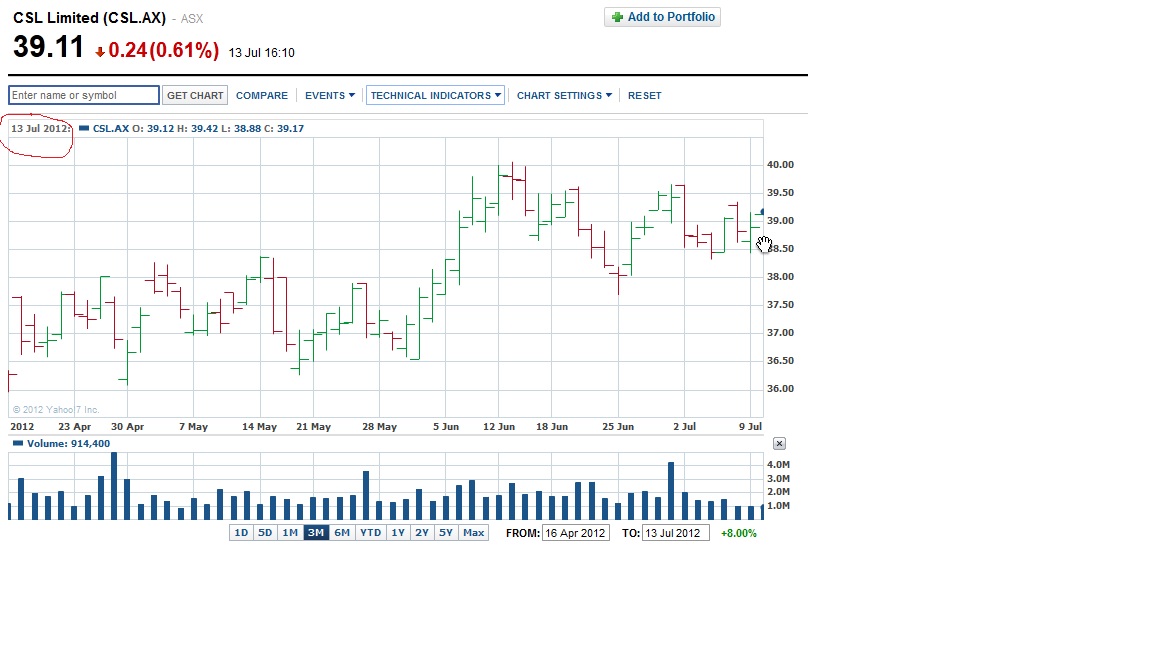The height and width of the screenshot is (648, 1152).
Task: Click the 9 Jul date axis label
Action: click(750, 426)
